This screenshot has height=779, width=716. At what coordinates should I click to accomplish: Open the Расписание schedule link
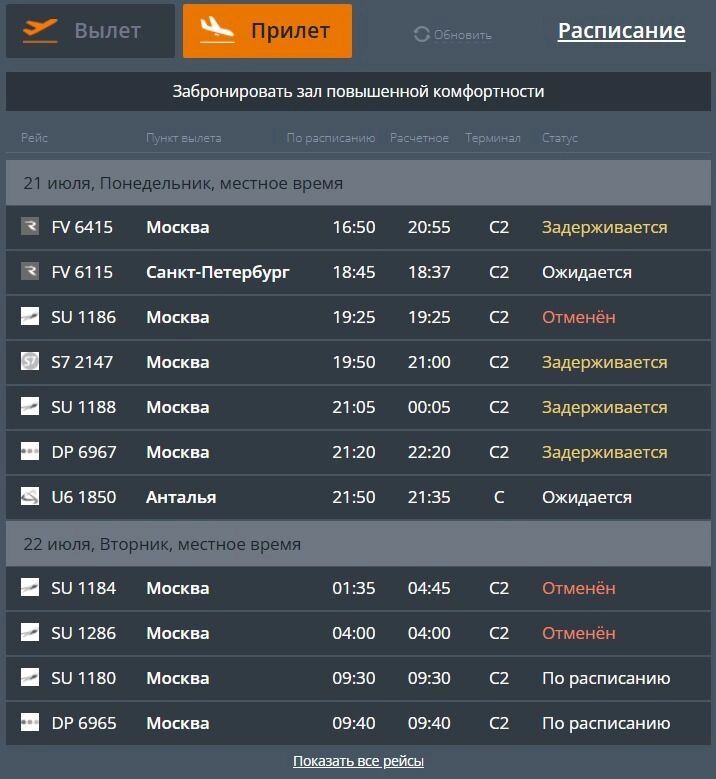(621, 31)
